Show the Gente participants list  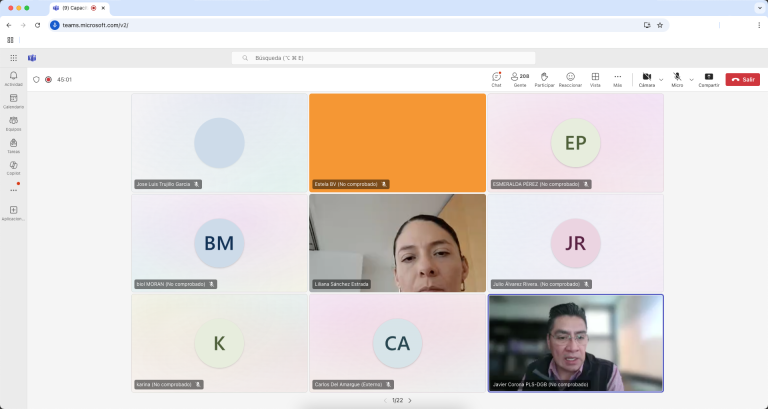click(x=519, y=78)
